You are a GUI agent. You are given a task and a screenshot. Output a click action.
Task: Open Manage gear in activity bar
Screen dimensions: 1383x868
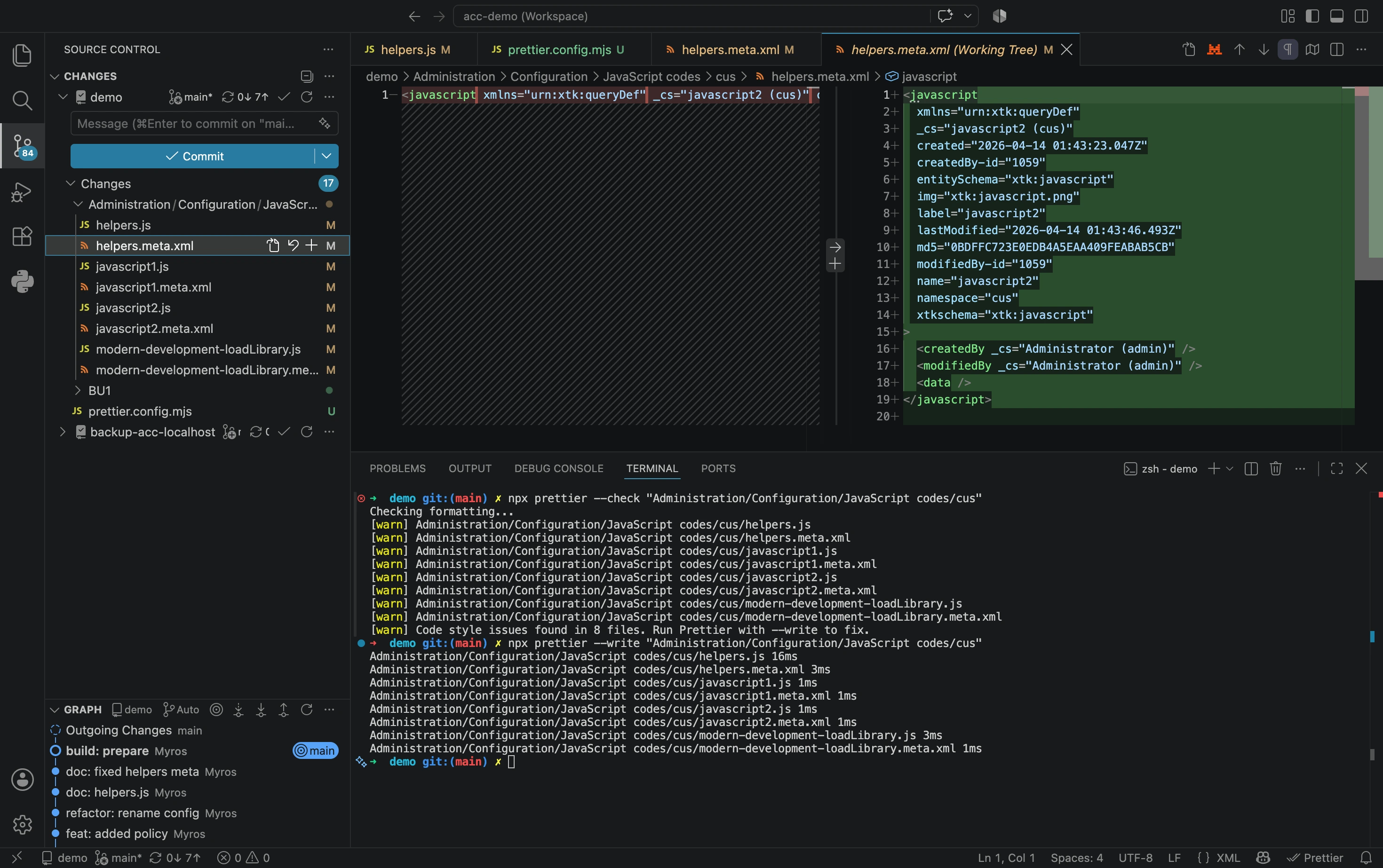pyautogui.click(x=22, y=824)
